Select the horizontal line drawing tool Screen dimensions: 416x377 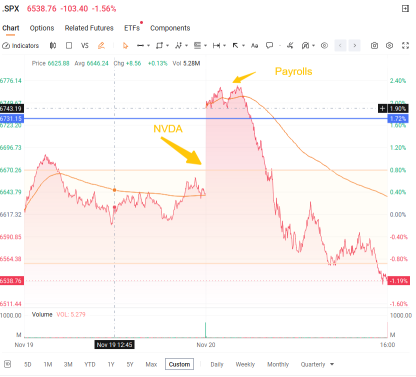point(140,46)
